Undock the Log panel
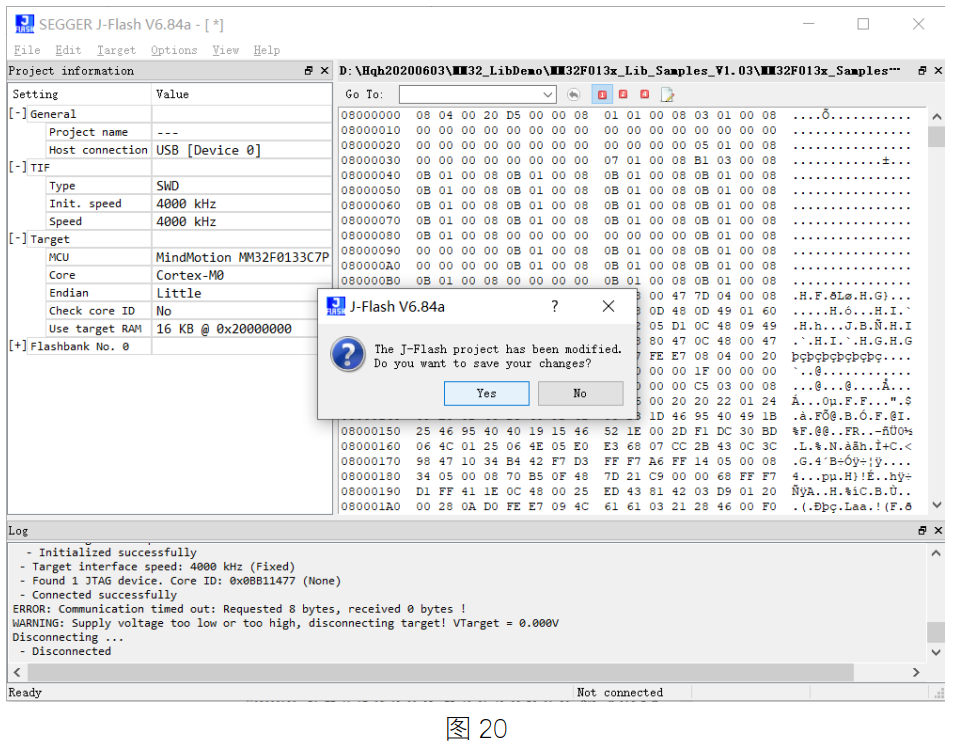Screen dimensions: 954x750 (922, 530)
